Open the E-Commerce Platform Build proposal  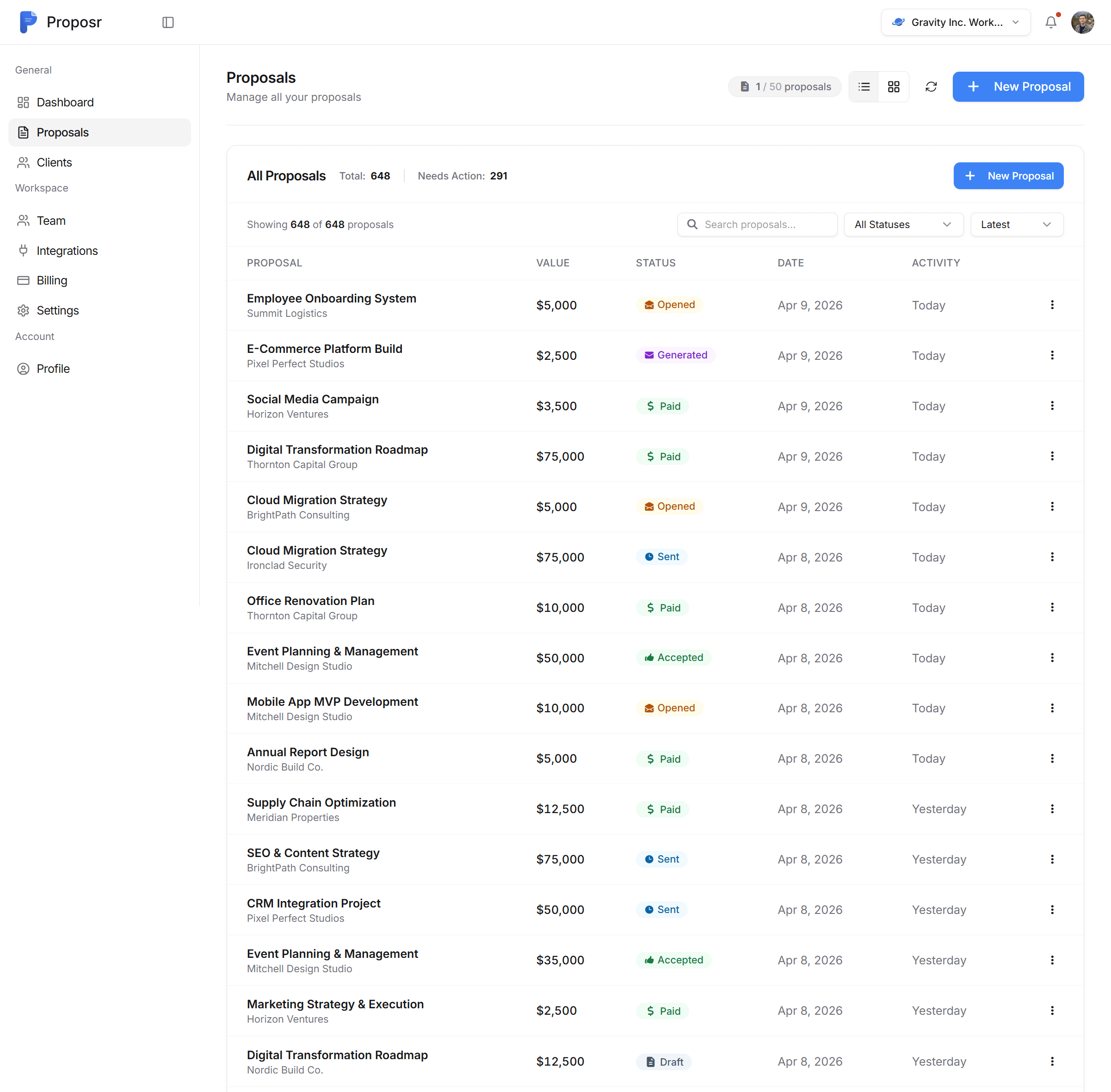(324, 349)
